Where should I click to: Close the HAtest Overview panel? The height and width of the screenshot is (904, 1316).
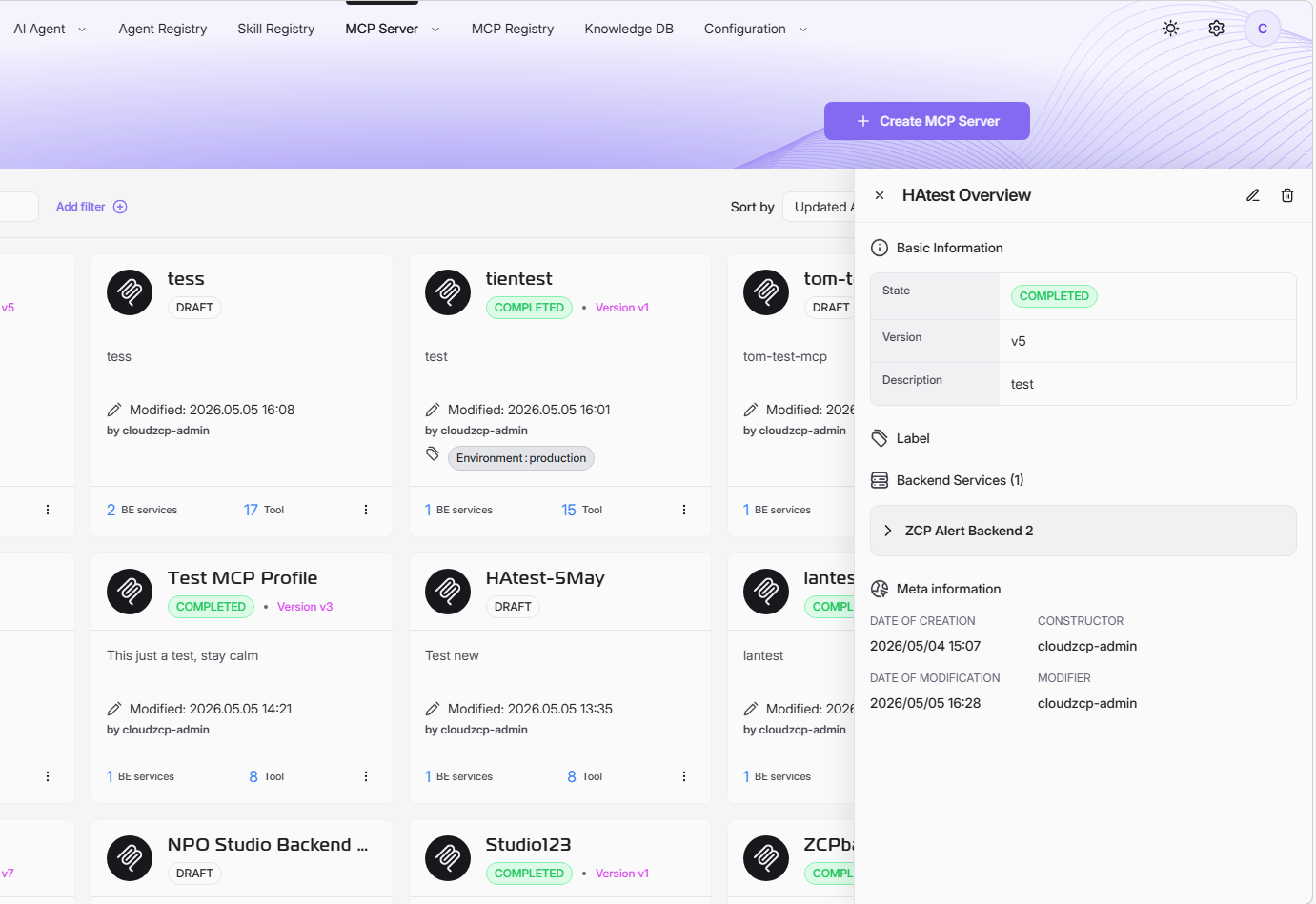880,195
